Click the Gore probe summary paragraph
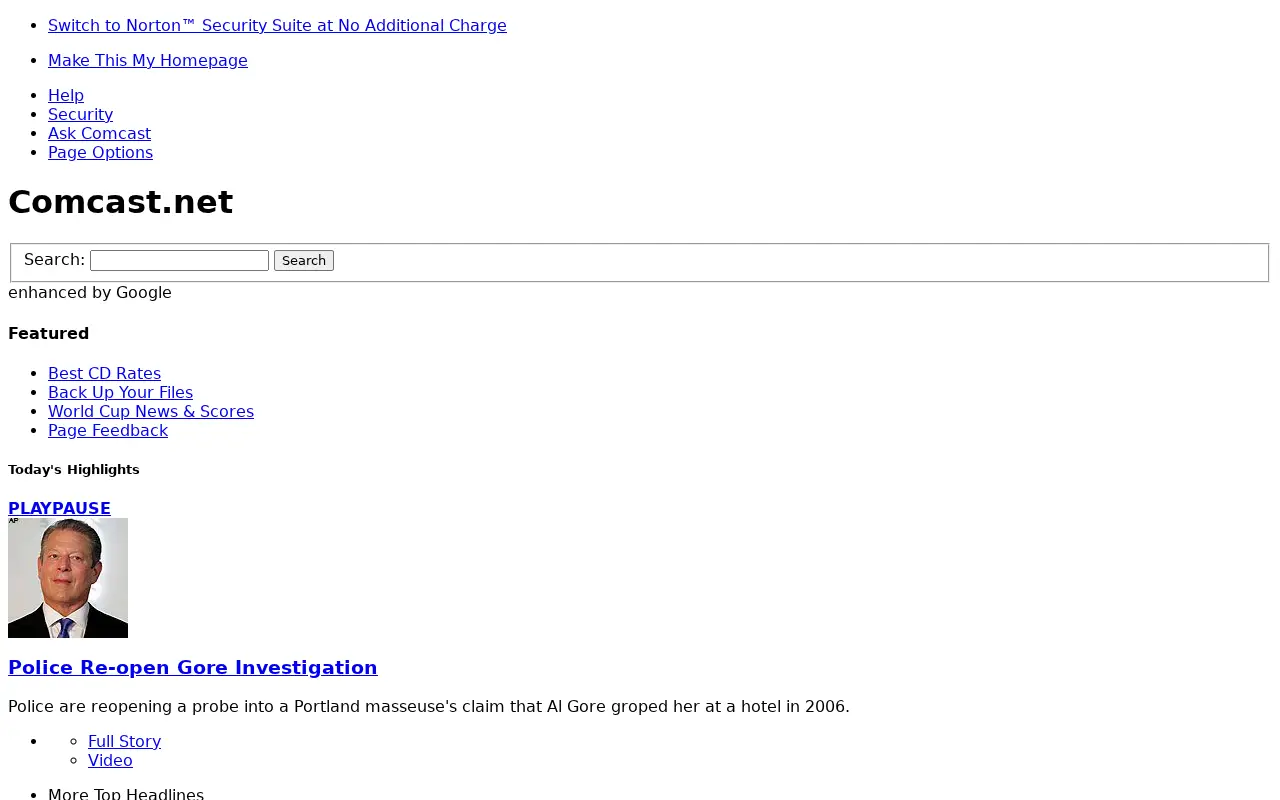The width and height of the screenshot is (1280, 800). (x=429, y=706)
